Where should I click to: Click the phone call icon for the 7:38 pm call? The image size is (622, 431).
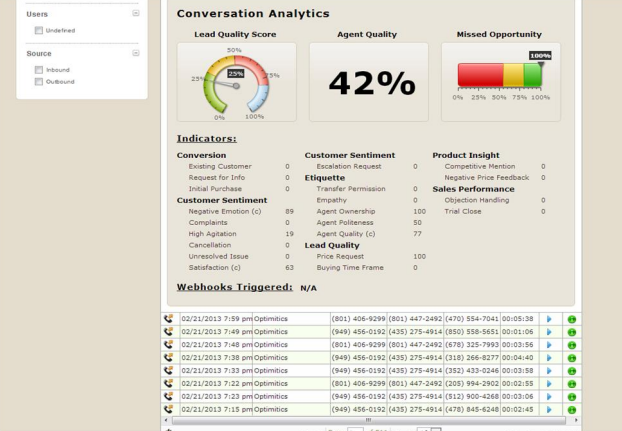[x=169, y=358]
